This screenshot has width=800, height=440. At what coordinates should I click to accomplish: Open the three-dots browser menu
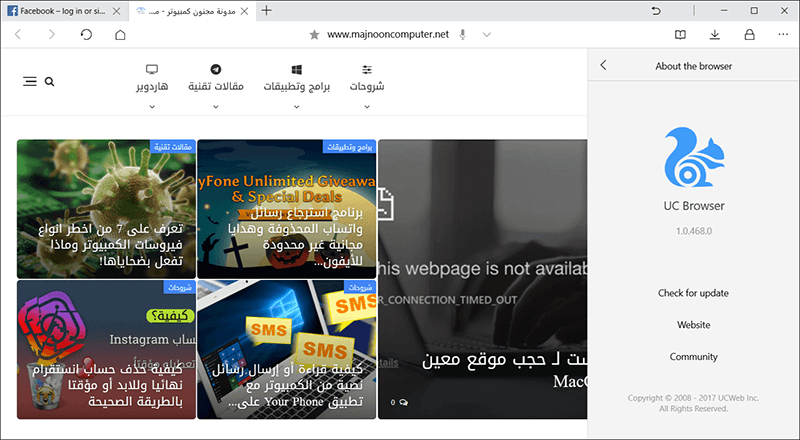(783, 34)
